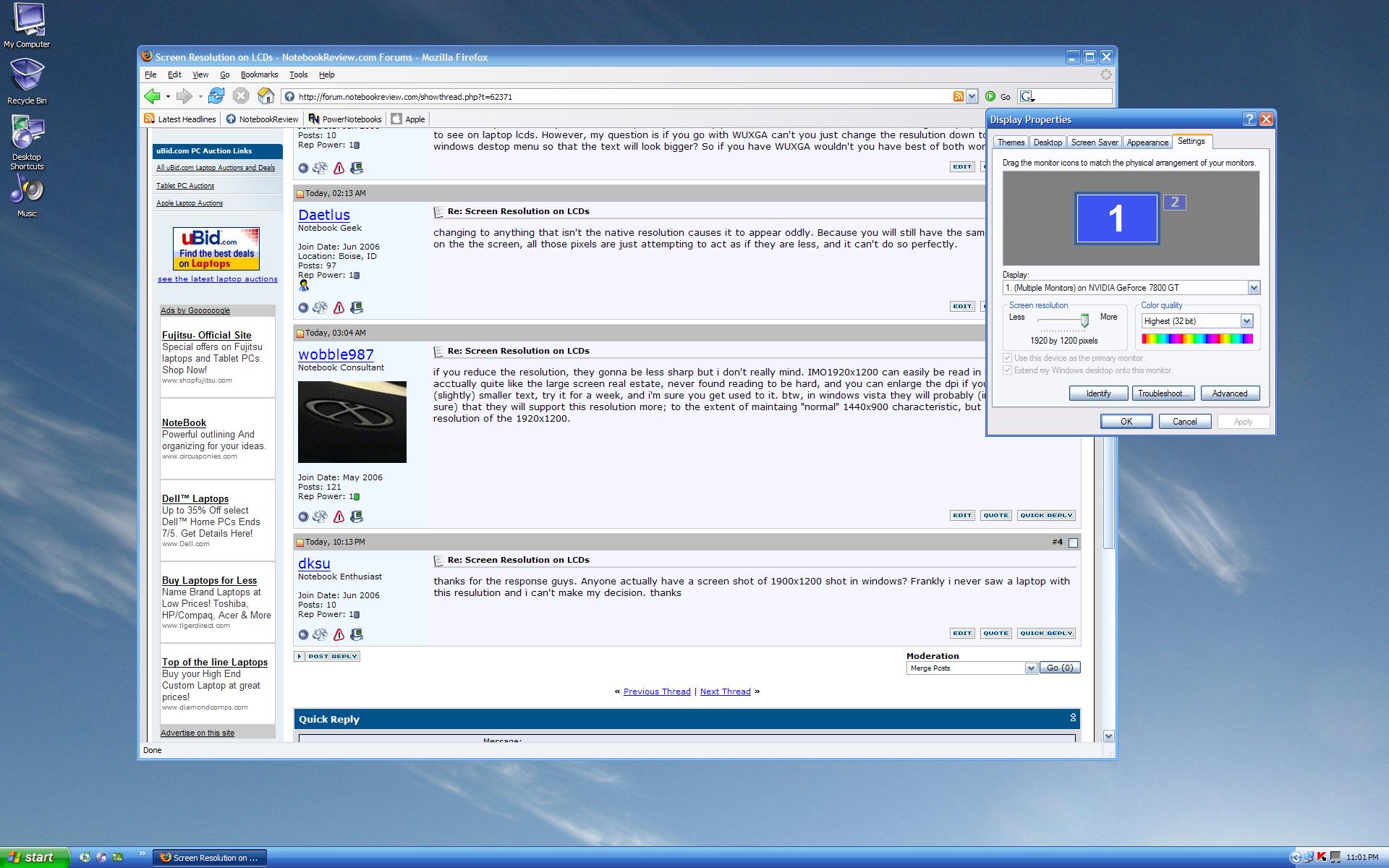The width and height of the screenshot is (1389, 868).
Task: Select monitor 1 icon in Display Properties
Action: coord(1116,218)
